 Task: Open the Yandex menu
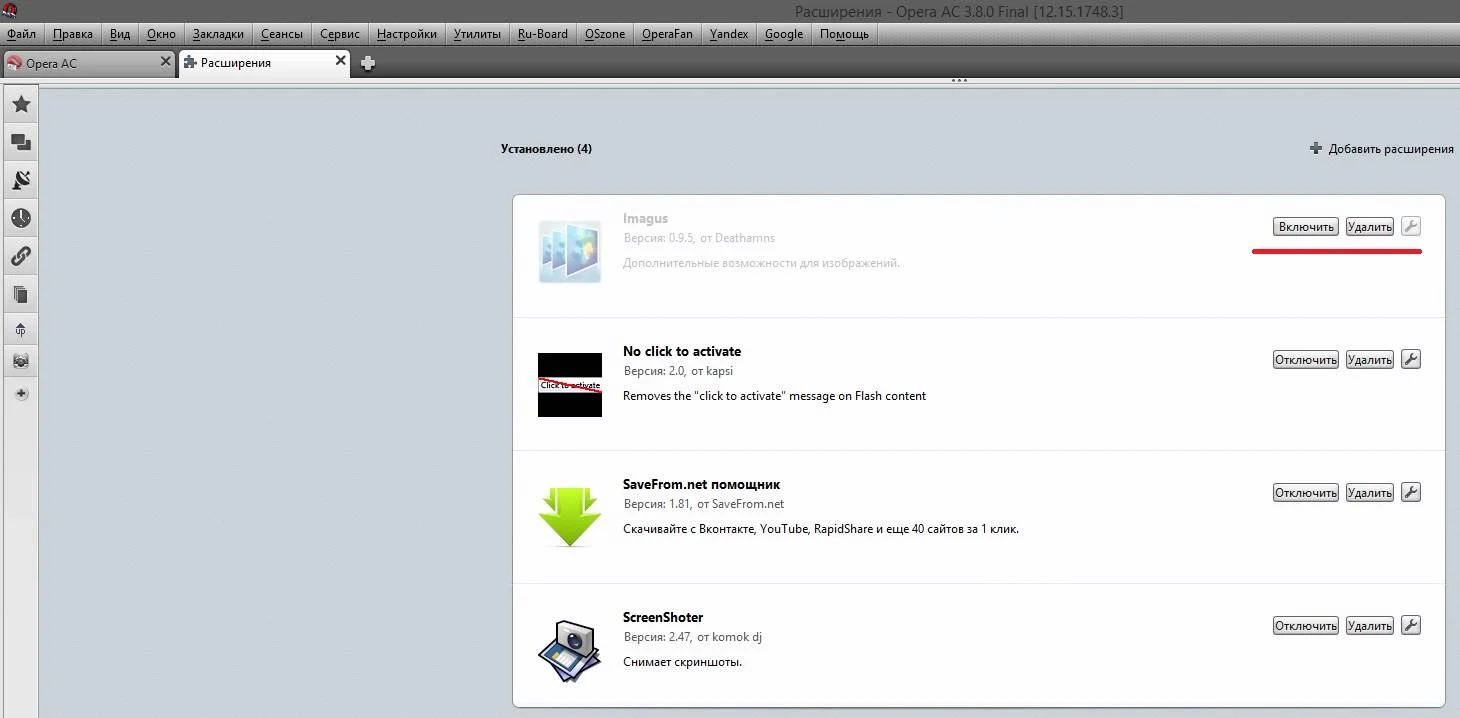(729, 34)
